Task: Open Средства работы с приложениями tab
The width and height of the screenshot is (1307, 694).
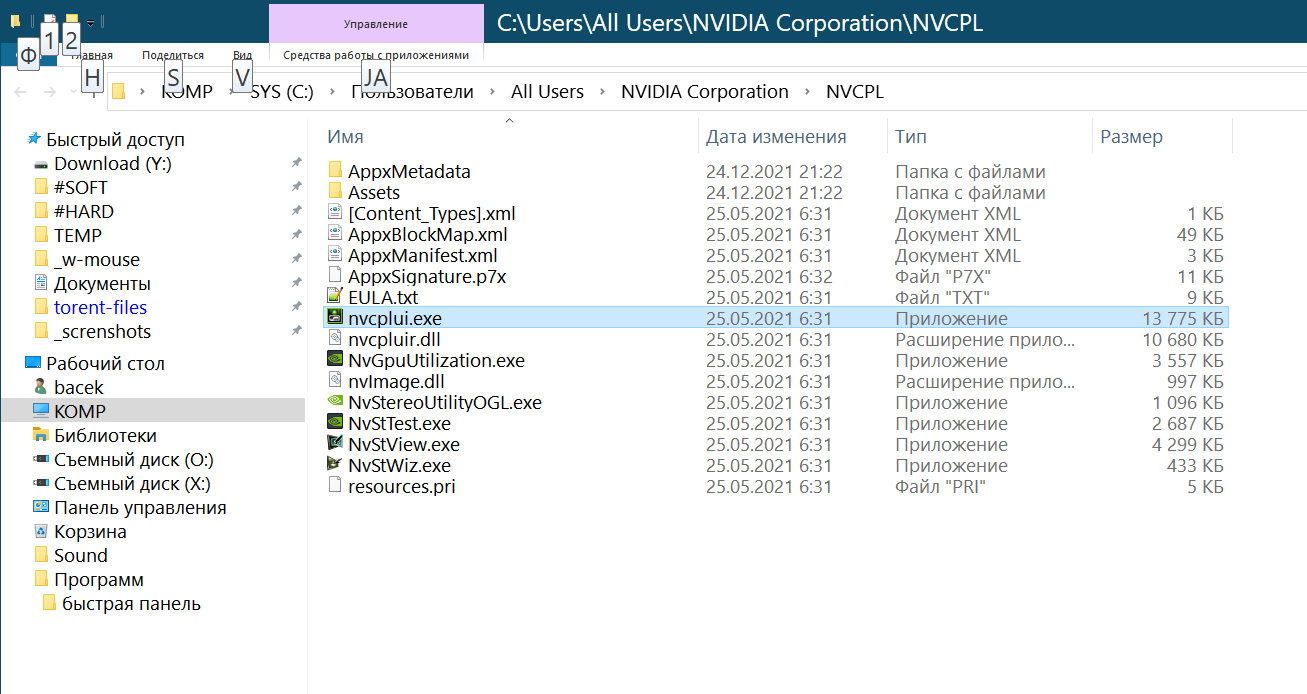Action: [376, 55]
